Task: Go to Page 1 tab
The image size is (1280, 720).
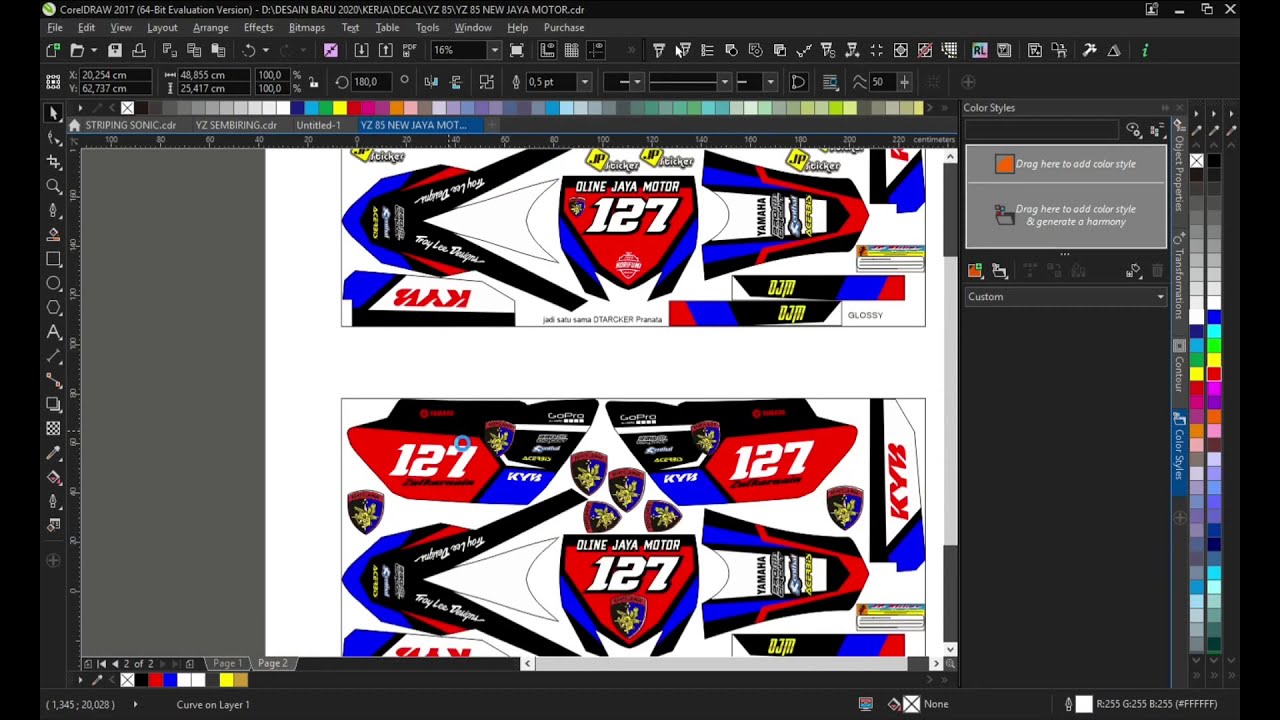Action: pyautogui.click(x=227, y=663)
